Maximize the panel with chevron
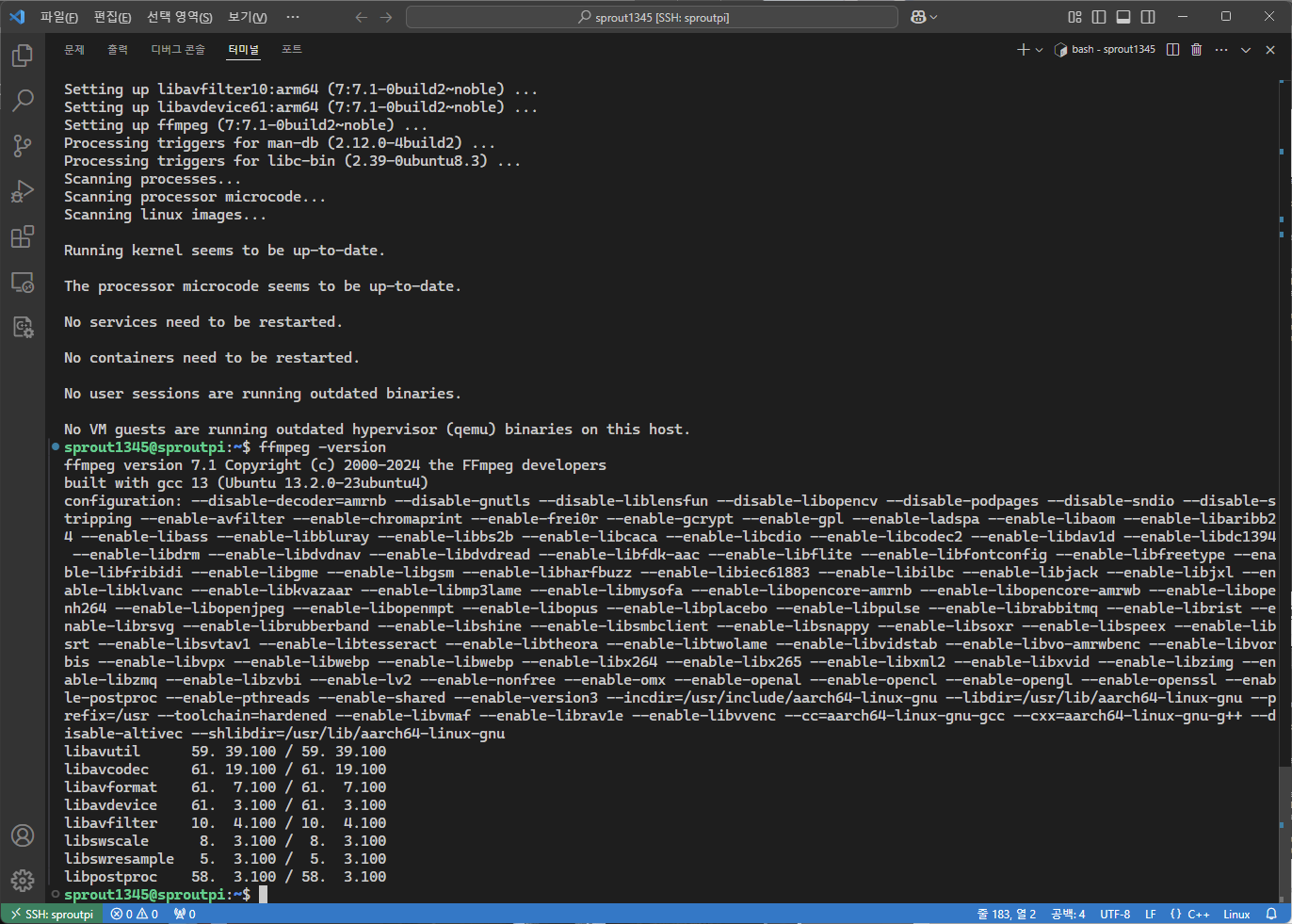 point(1246,49)
